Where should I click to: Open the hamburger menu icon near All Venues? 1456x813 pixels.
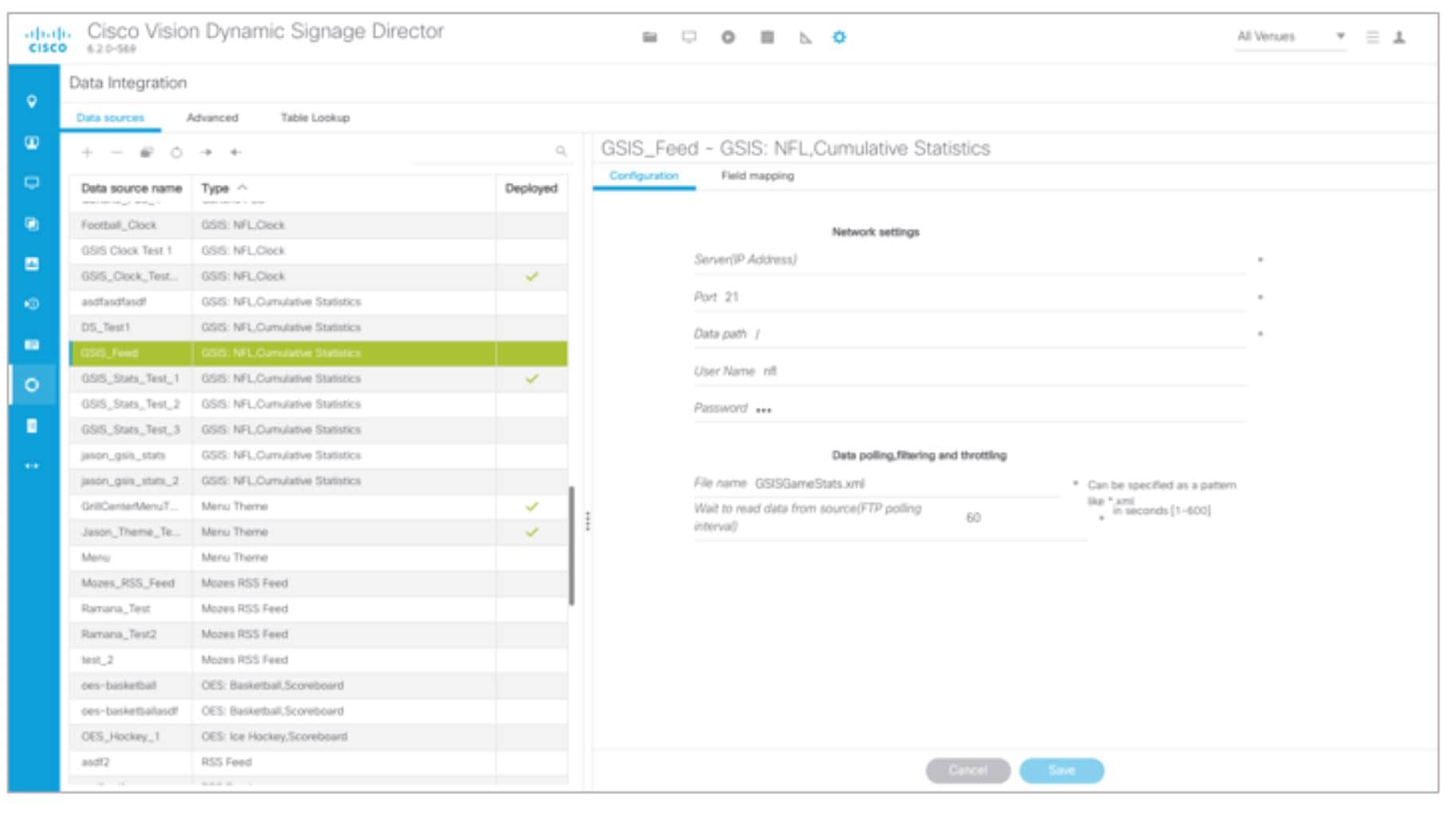[x=1372, y=37]
